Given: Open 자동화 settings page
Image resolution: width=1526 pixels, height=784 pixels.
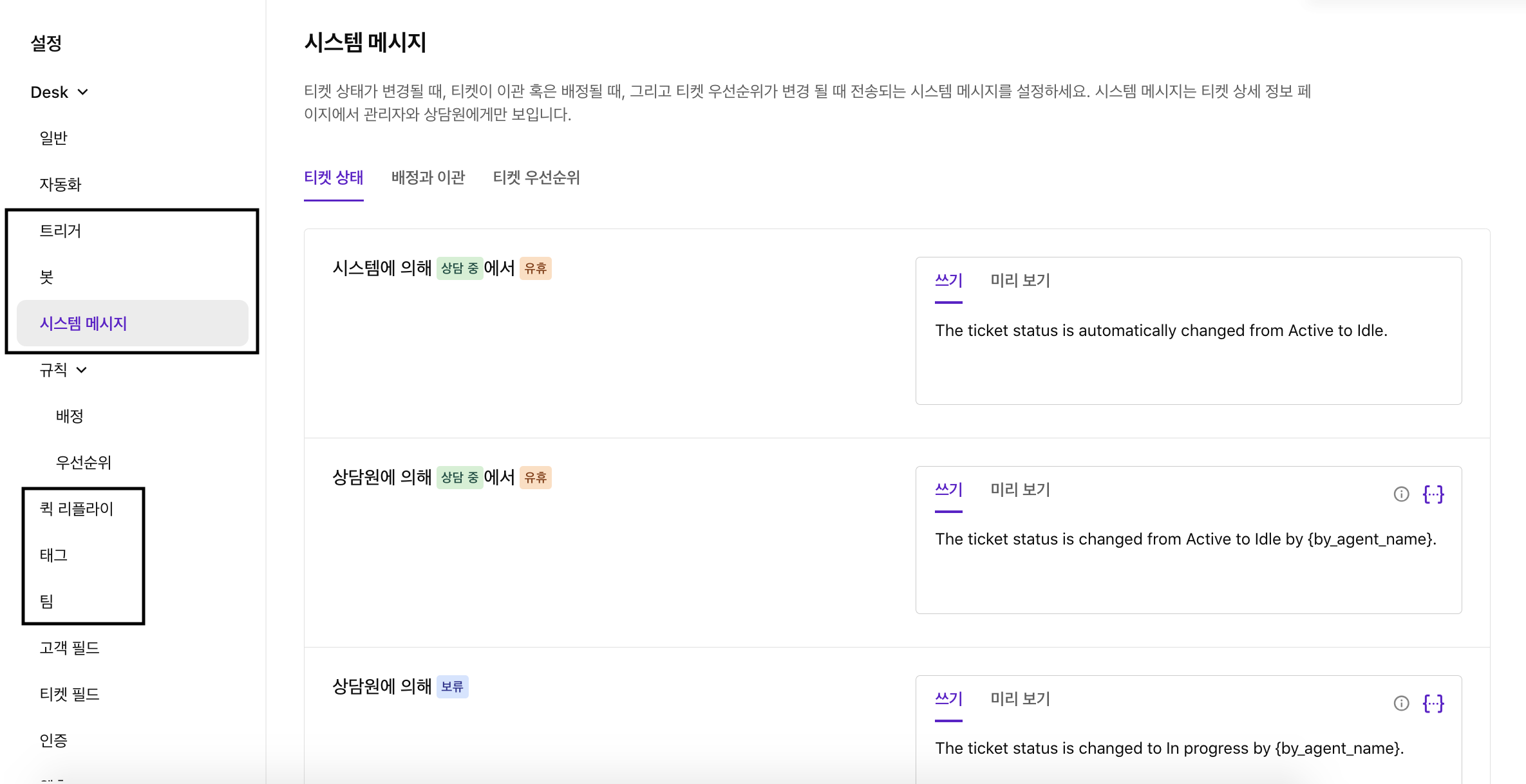Looking at the screenshot, I should (x=61, y=185).
